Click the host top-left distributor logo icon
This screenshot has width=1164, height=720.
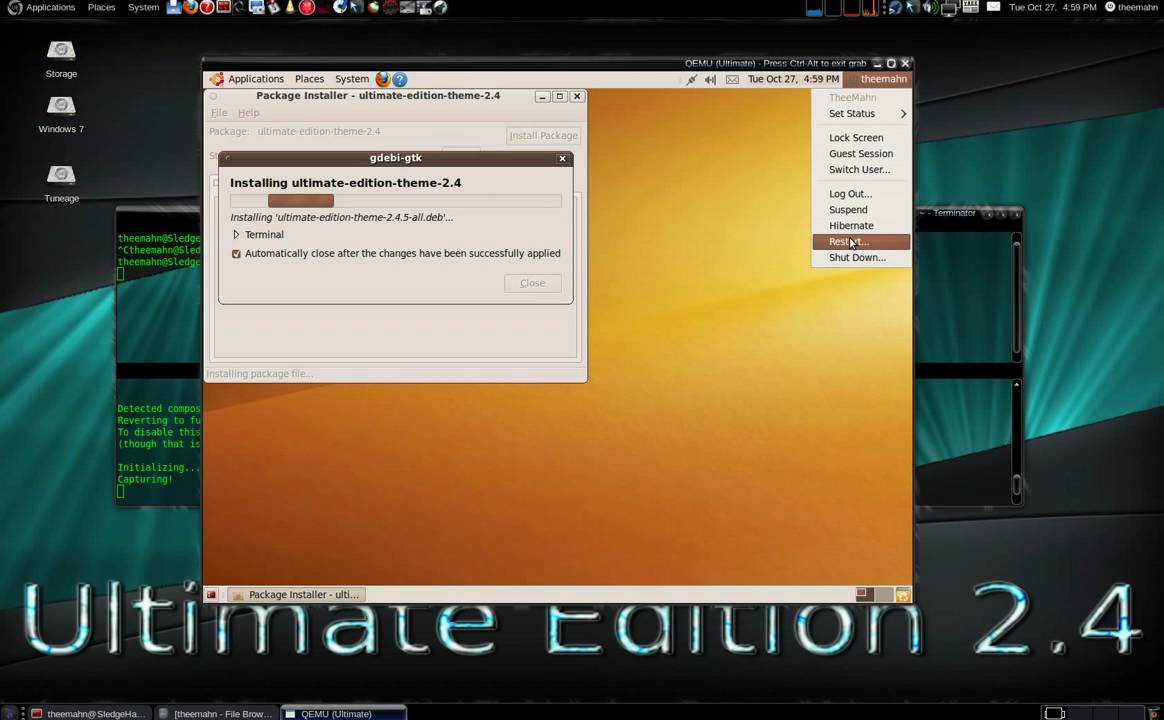pos(14,7)
